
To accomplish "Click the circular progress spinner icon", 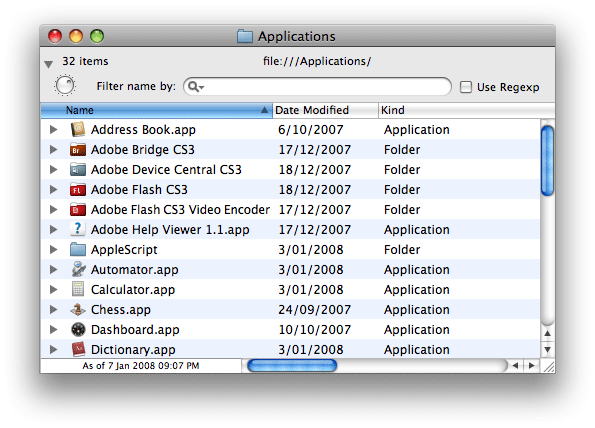I will coord(65,85).
